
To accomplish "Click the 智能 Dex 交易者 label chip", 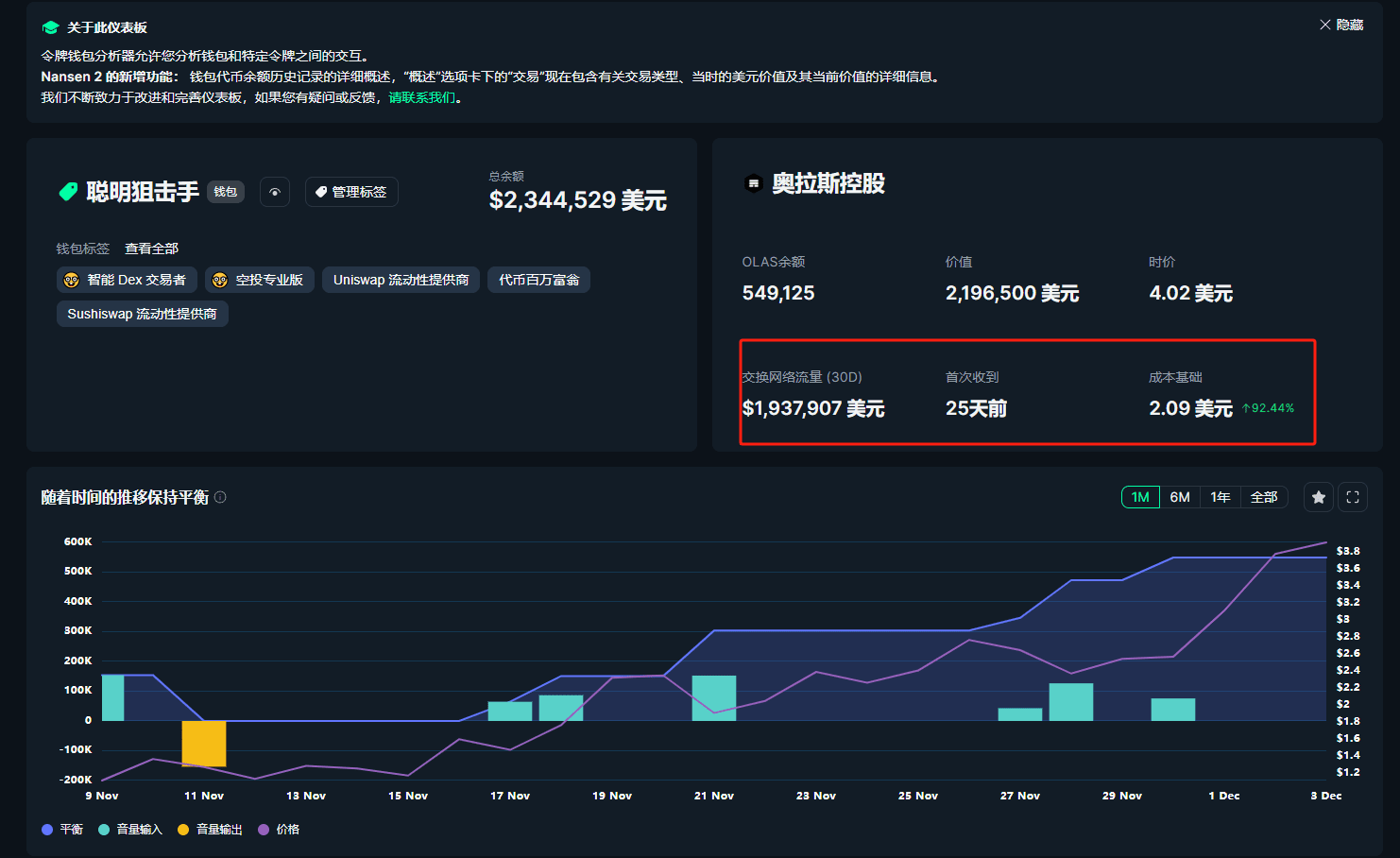I will tap(127, 280).
